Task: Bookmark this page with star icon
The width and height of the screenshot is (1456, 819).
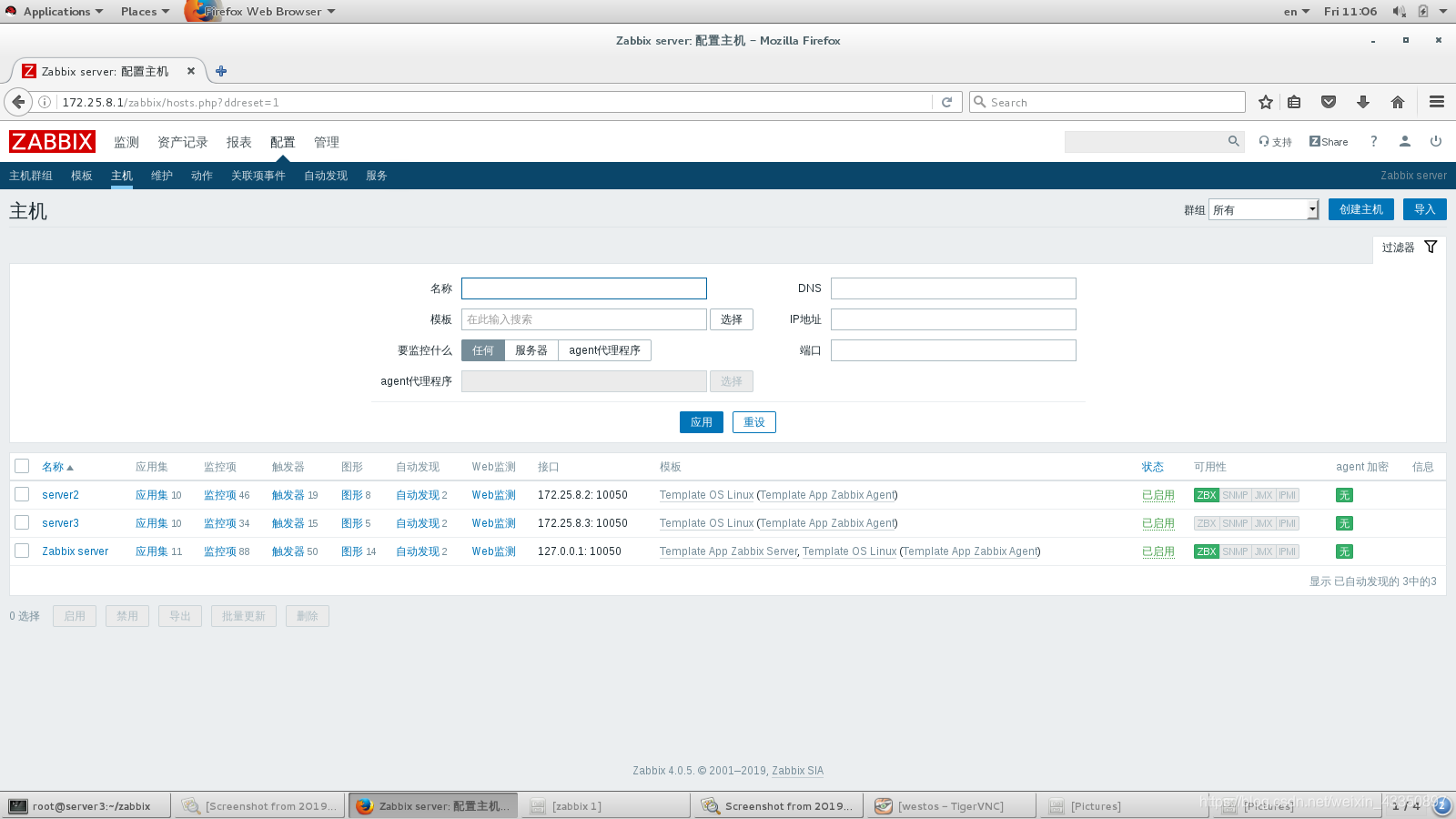Action: coord(1265,102)
